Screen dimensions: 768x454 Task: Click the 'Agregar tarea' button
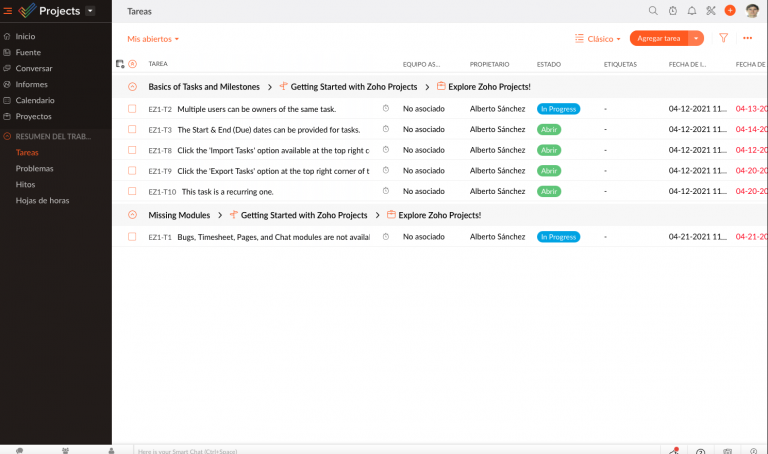pos(659,38)
